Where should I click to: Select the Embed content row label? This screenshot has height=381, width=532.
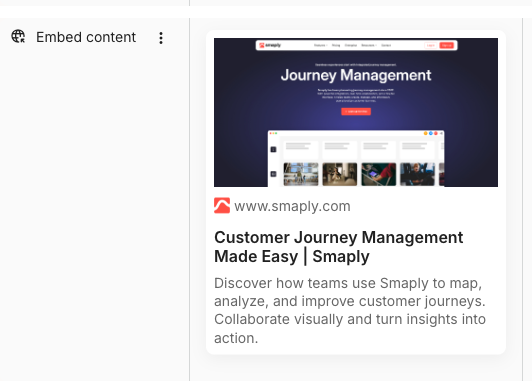coord(86,37)
